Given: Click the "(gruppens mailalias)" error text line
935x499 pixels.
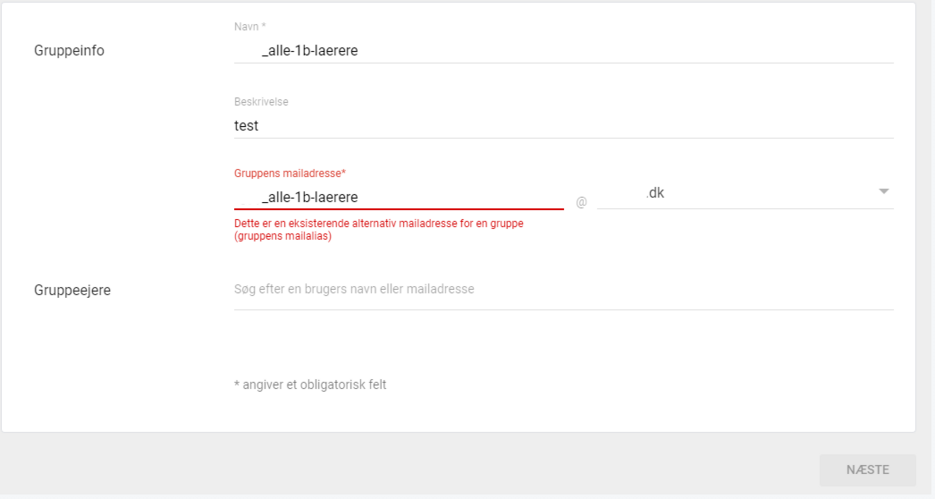Looking at the screenshot, I should tap(283, 237).
